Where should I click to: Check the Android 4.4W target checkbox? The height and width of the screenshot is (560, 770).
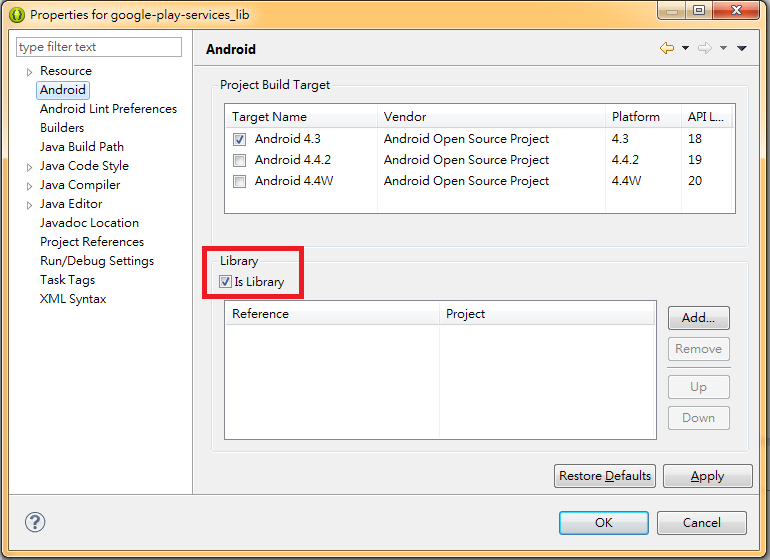coord(239,182)
